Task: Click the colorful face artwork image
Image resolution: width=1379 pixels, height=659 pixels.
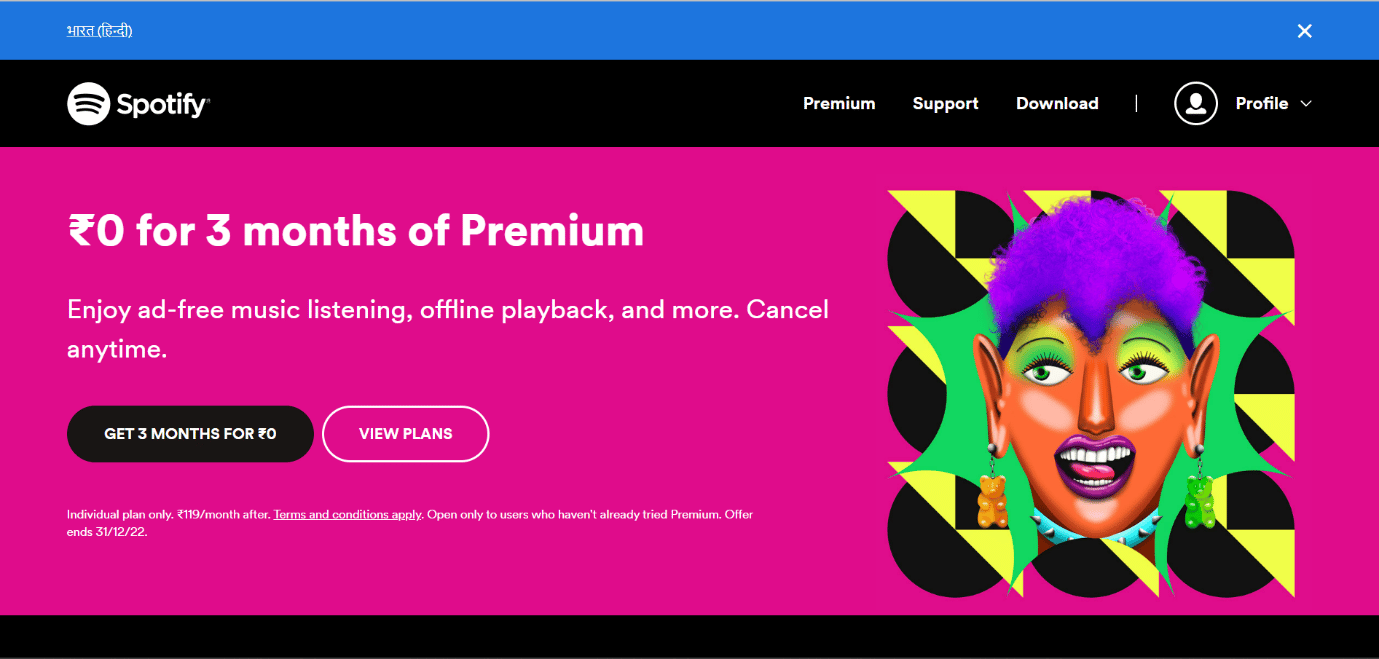Action: click(1091, 393)
